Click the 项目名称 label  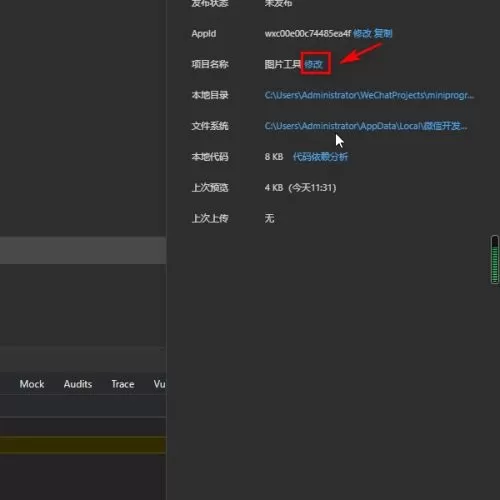tap(210, 64)
